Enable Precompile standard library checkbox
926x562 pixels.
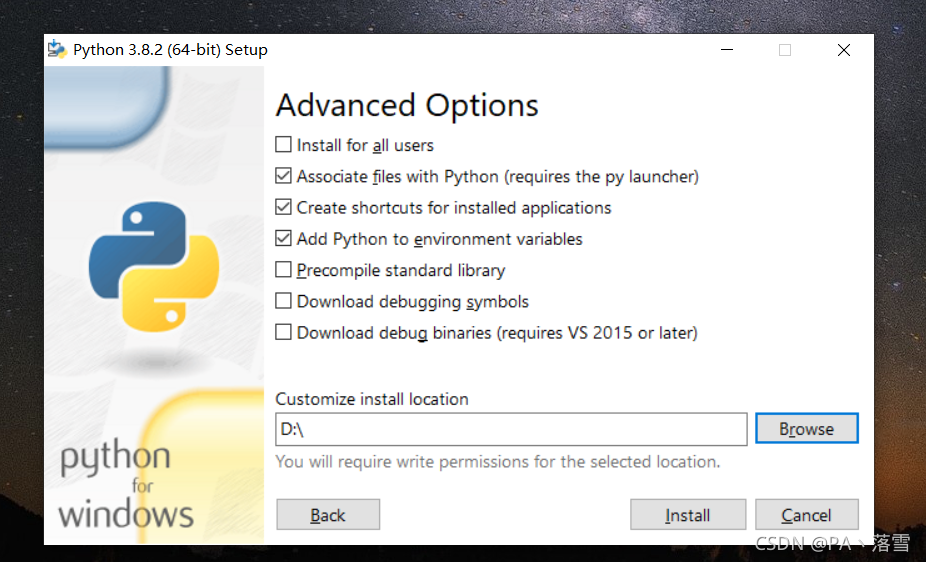tap(283, 270)
